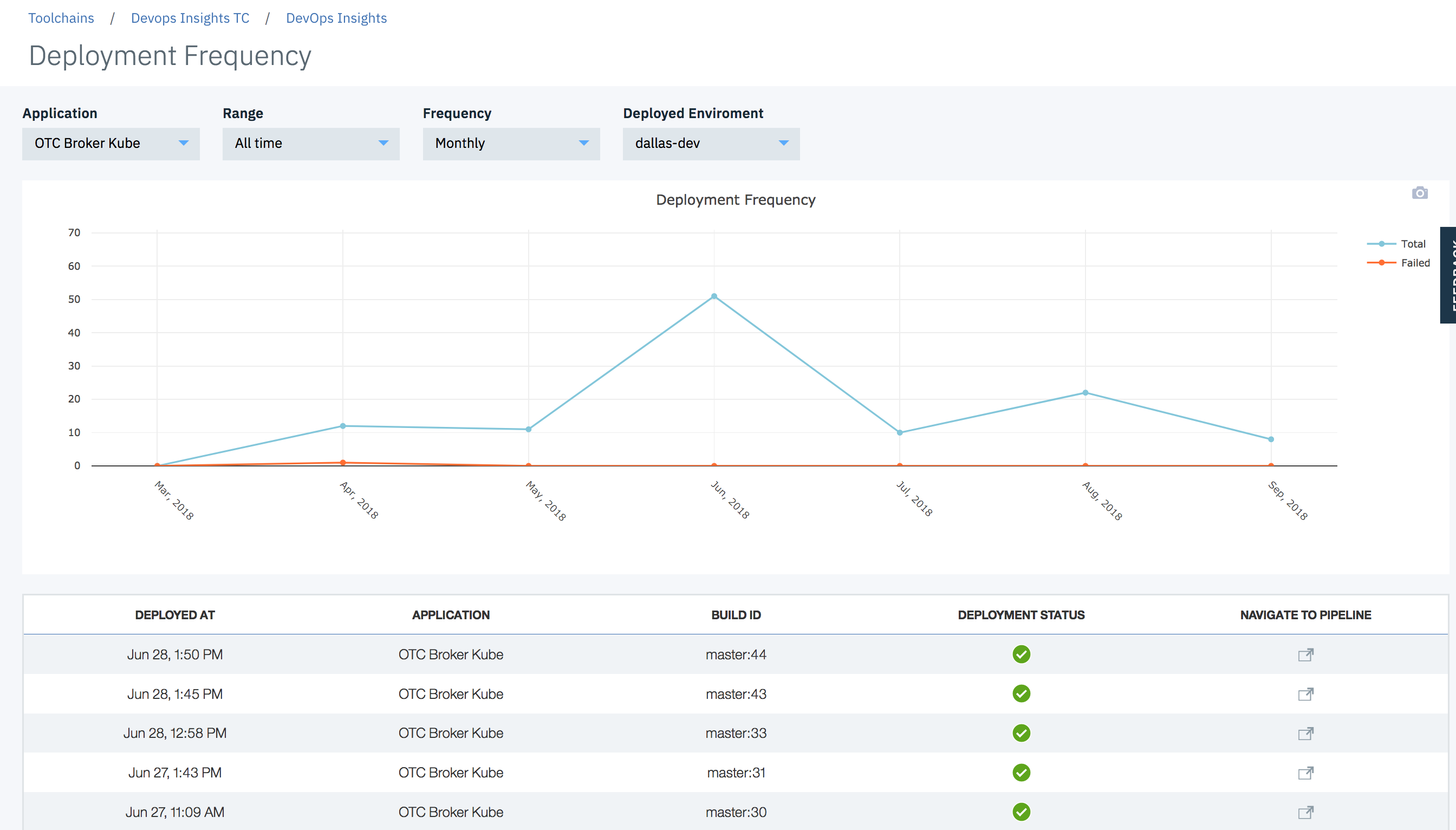Screen dimensions: 1456x830
Task: Open the Frequency dropdown showing Monthly
Action: 511,144
